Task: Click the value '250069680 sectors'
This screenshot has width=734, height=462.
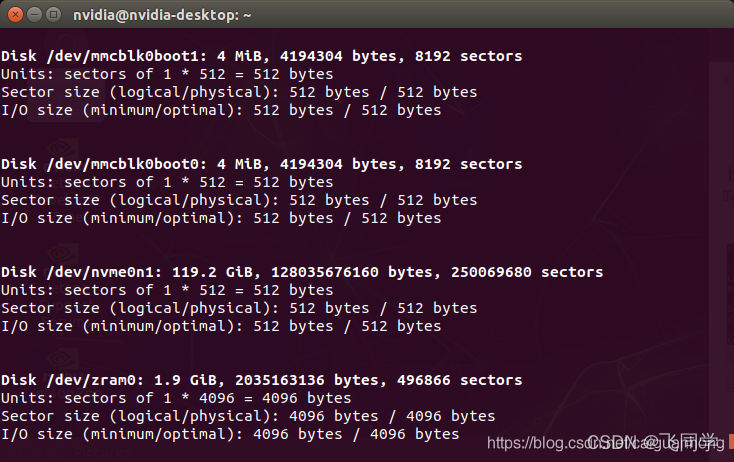Action: (x=527, y=272)
